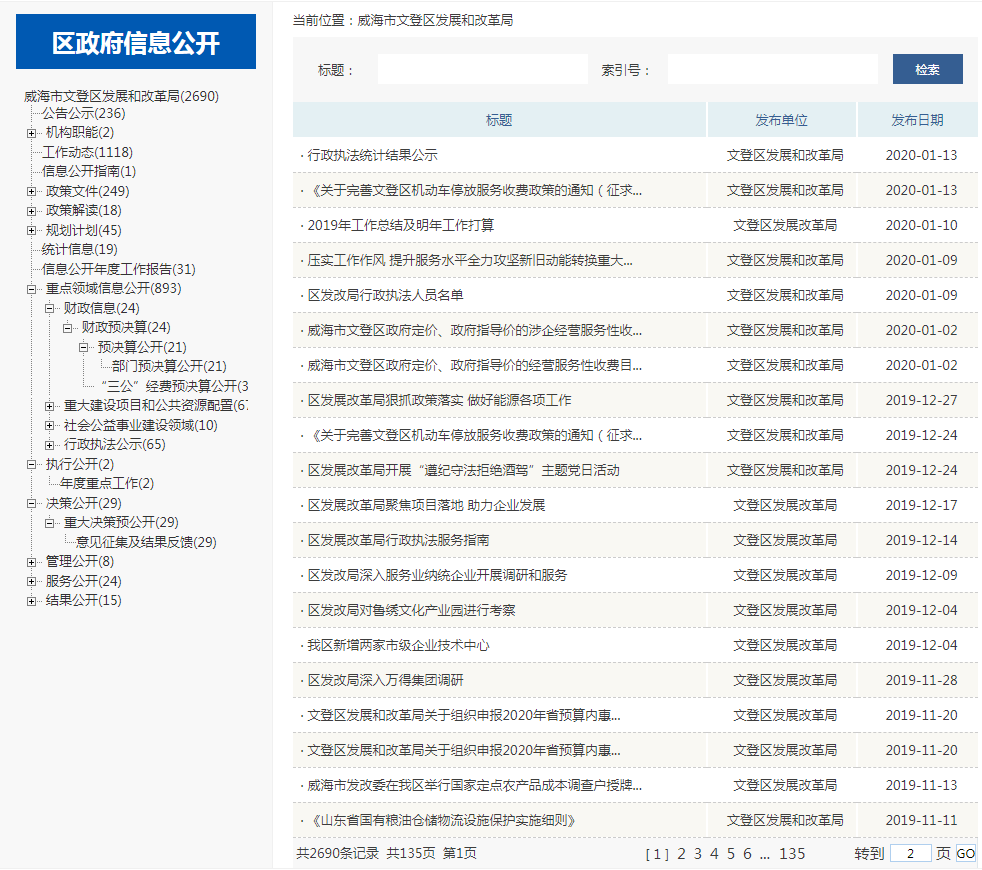Viewport: 982px width, 870px height.
Task: Go to page 135 in pagination
Action: pos(792,854)
